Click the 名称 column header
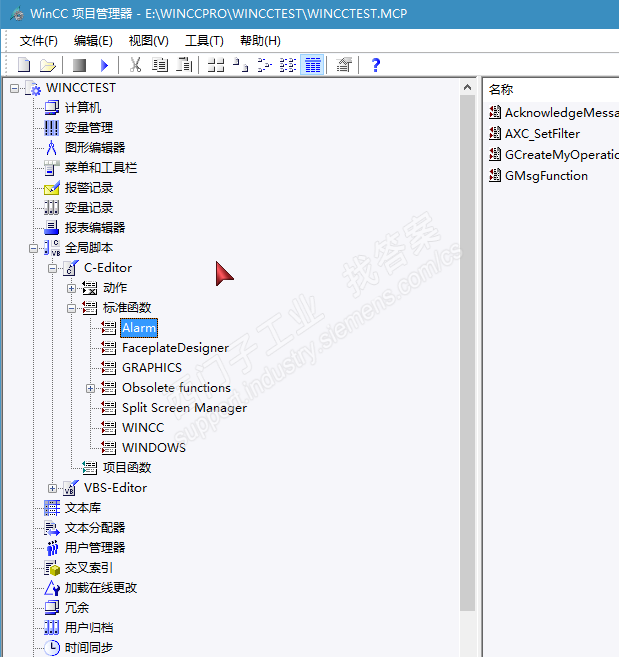 click(x=501, y=89)
